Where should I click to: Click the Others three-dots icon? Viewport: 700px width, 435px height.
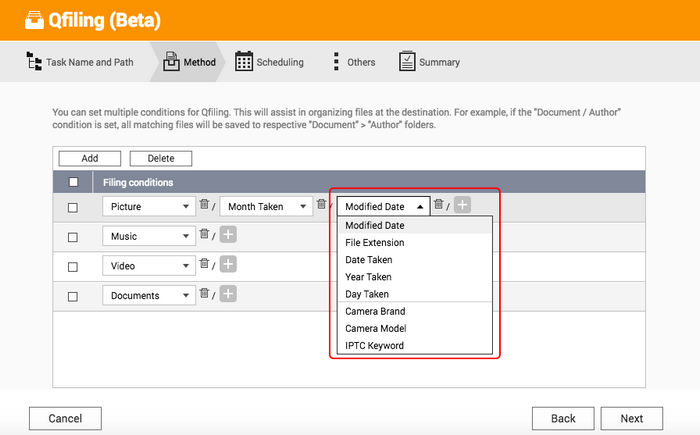(x=336, y=61)
